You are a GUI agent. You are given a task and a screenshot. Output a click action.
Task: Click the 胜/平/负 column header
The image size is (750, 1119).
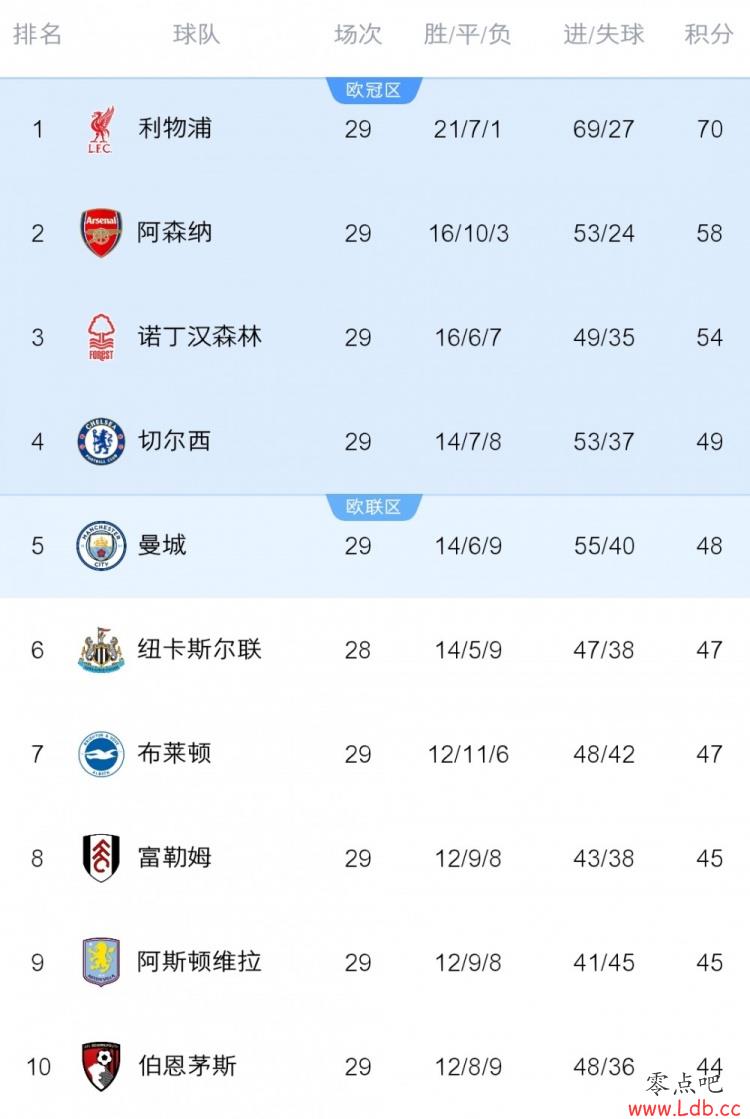coord(467,34)
